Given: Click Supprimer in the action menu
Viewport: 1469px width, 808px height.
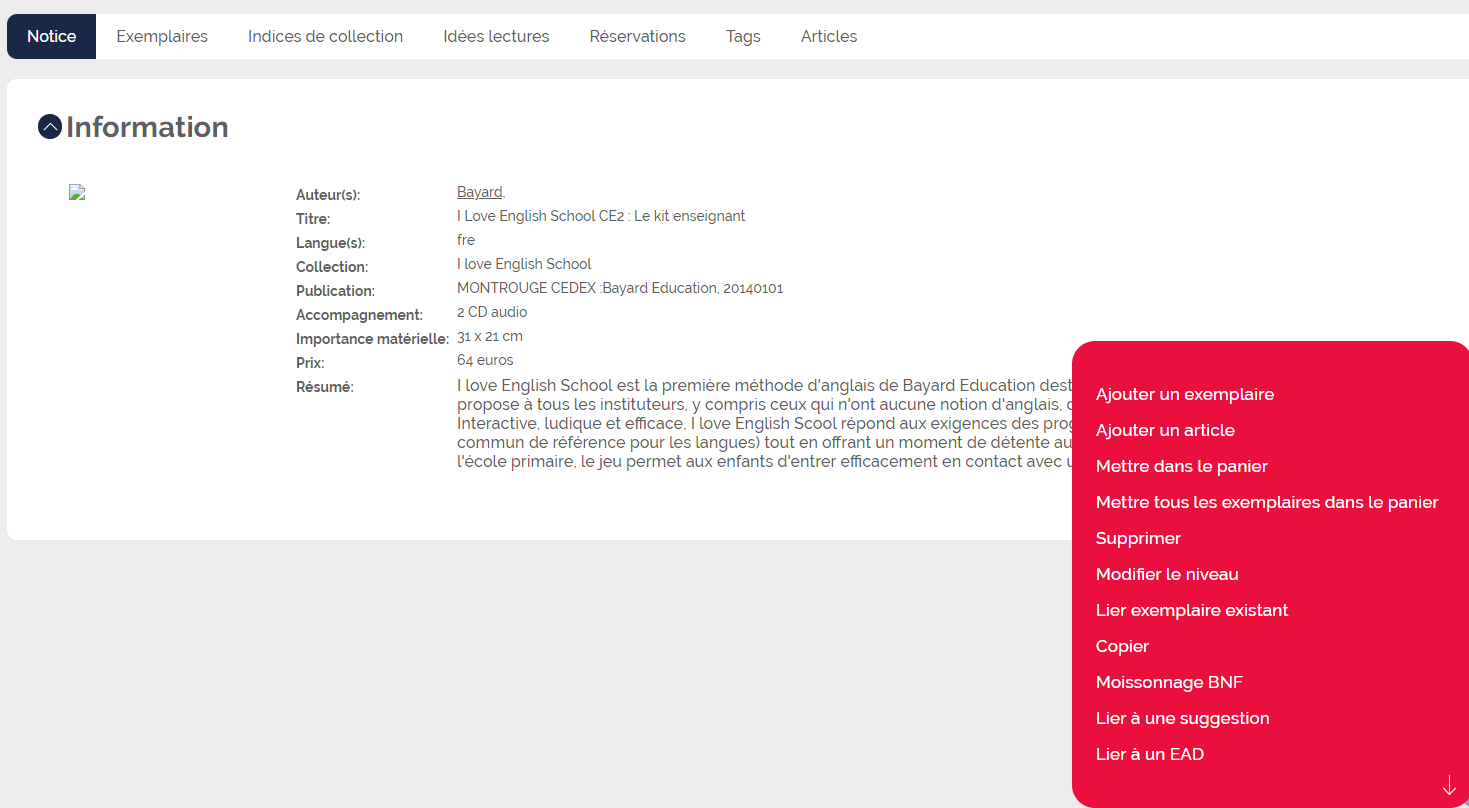Looking at the screenshot, I should tap(1138, 538).
